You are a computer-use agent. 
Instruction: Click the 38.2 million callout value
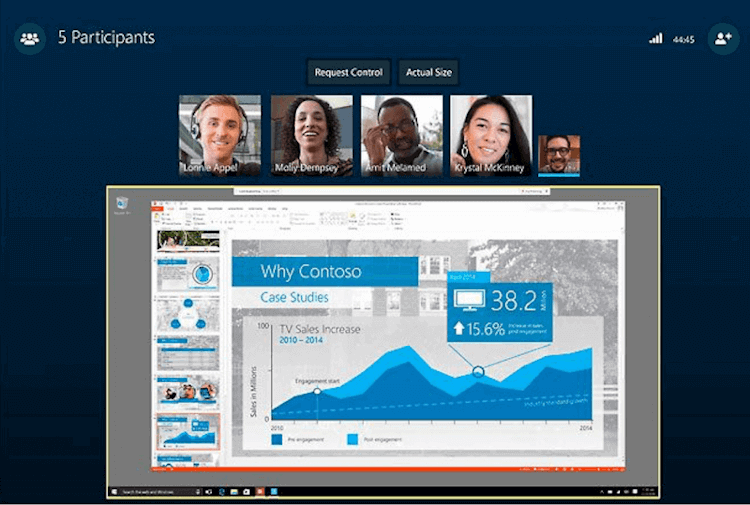[514, 301]
